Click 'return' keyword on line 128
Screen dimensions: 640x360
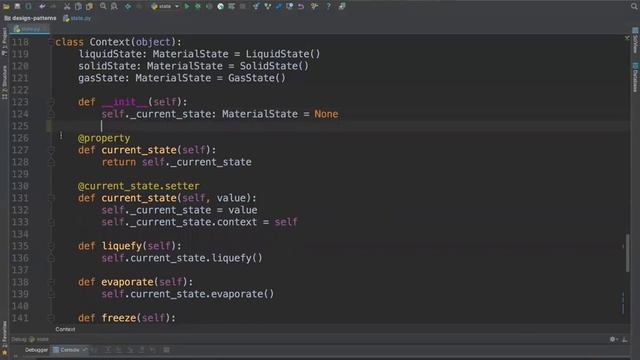click(119, 162)
